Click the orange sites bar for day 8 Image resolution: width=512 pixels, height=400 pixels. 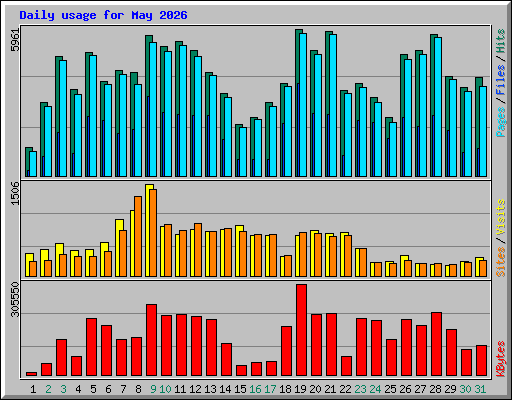(x=138, y=236)
